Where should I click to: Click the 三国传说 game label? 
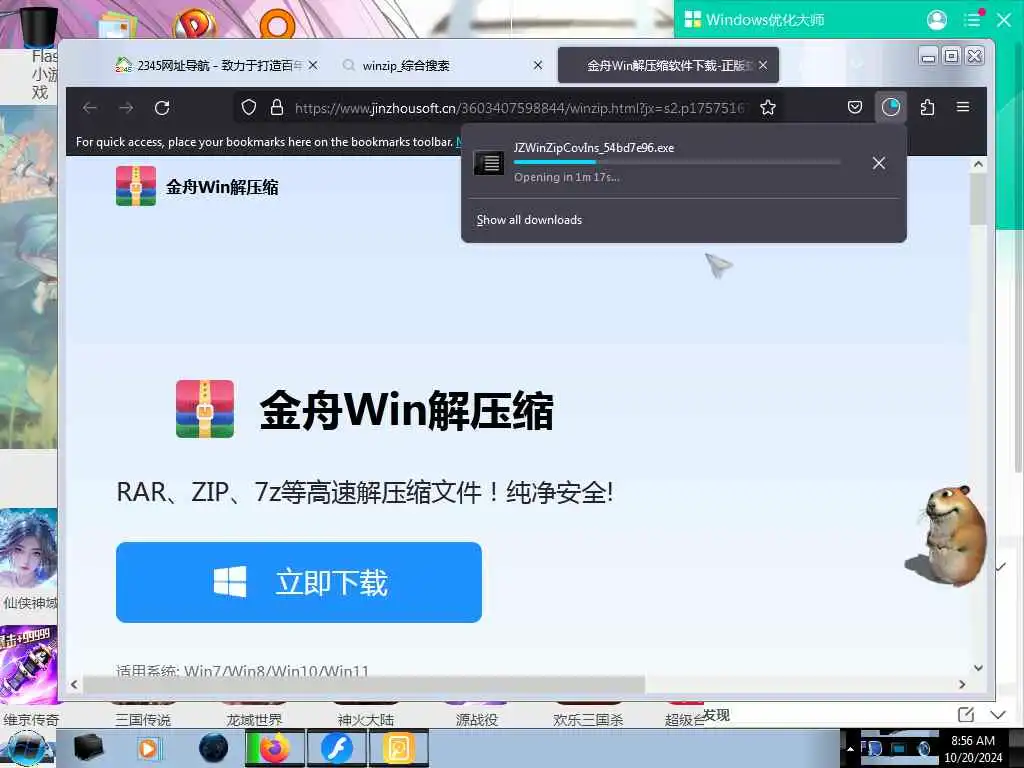[142, 720]
